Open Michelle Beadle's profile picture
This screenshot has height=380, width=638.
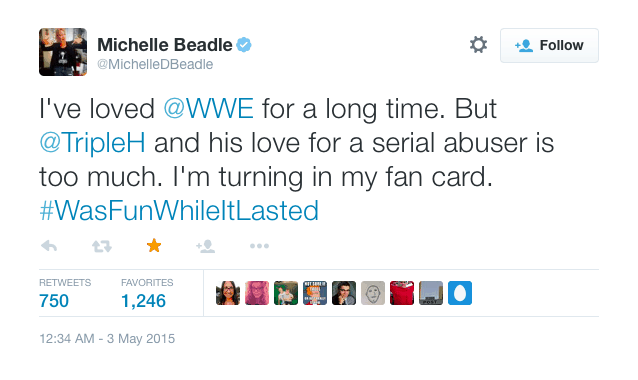point(63,52)
